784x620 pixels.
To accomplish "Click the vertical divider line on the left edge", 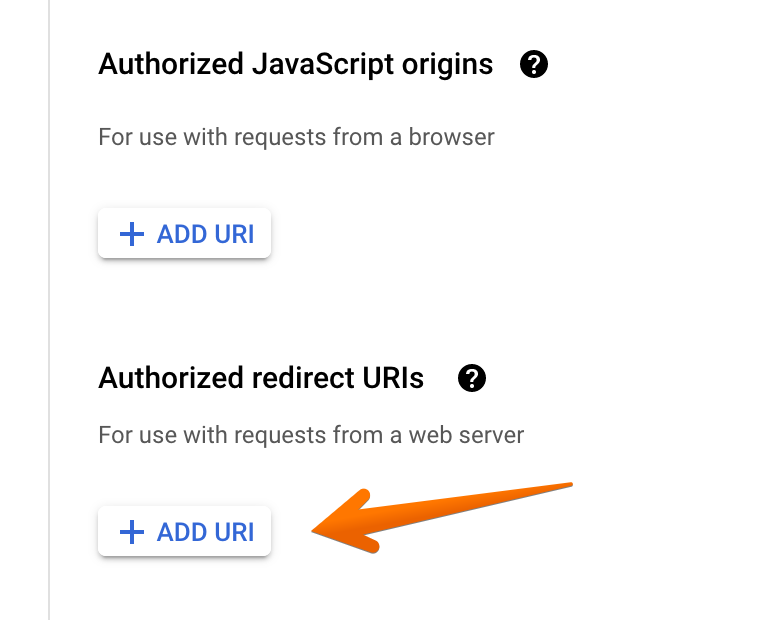I will [x=49, y=310].
